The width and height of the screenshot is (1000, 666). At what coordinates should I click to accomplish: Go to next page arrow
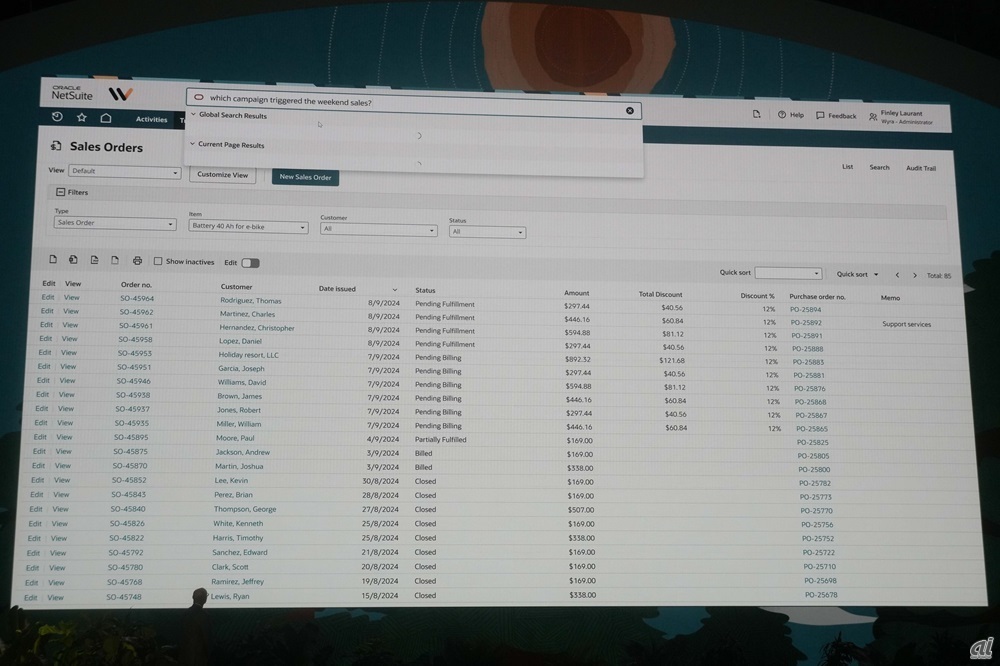(915, 276)
